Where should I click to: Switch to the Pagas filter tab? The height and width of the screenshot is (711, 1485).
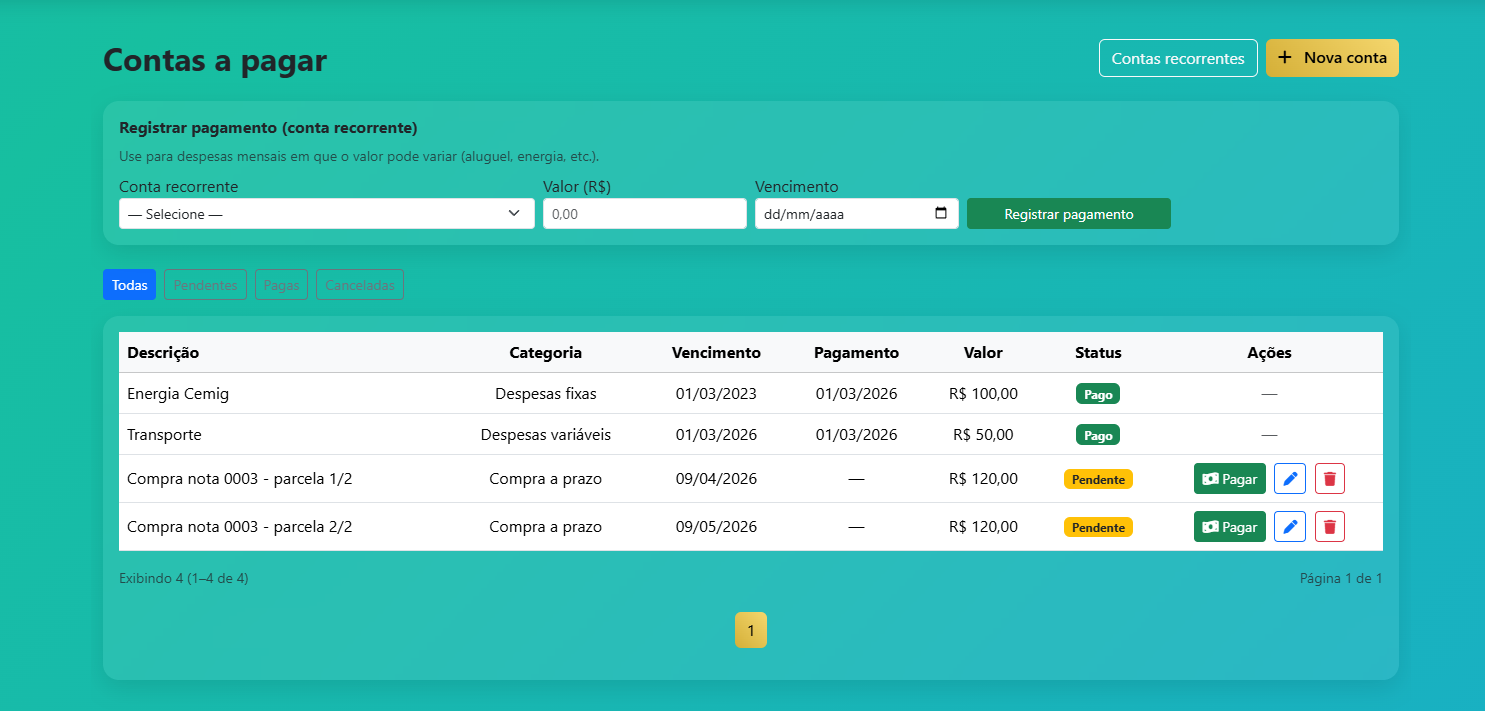(281, 284)
